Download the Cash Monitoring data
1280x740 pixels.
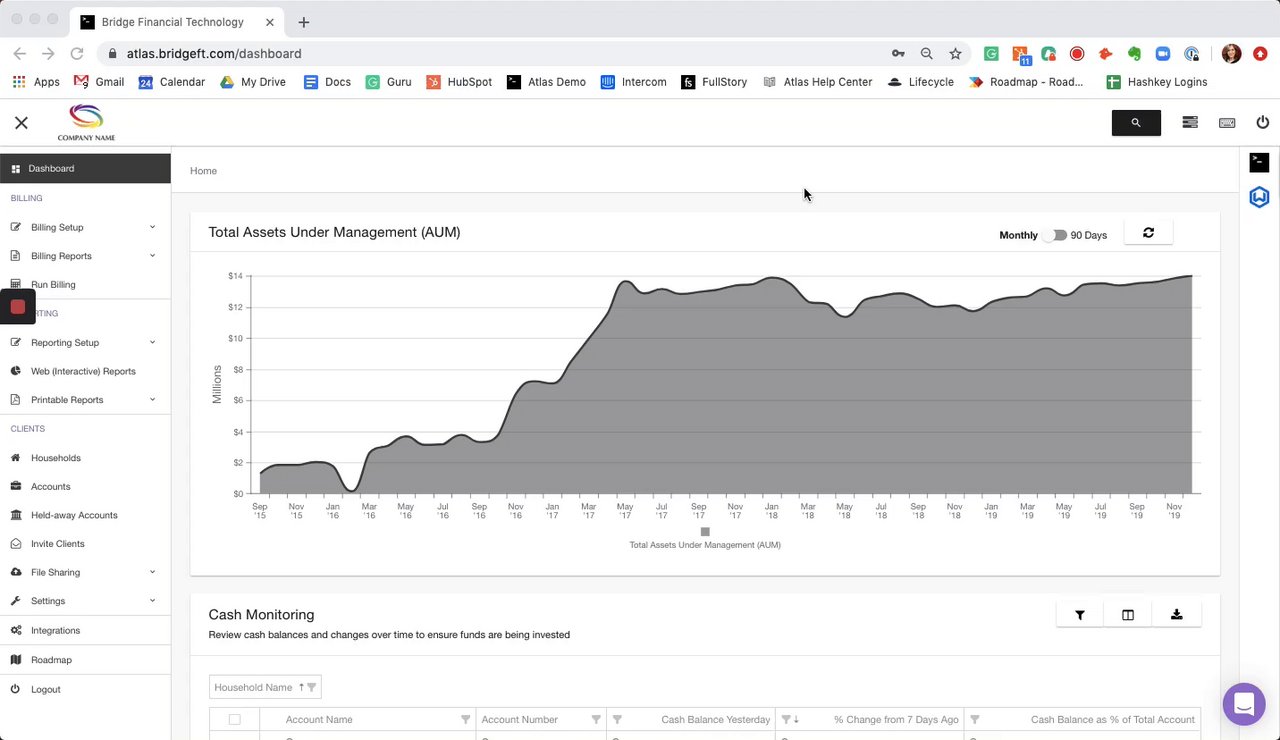1176,615
